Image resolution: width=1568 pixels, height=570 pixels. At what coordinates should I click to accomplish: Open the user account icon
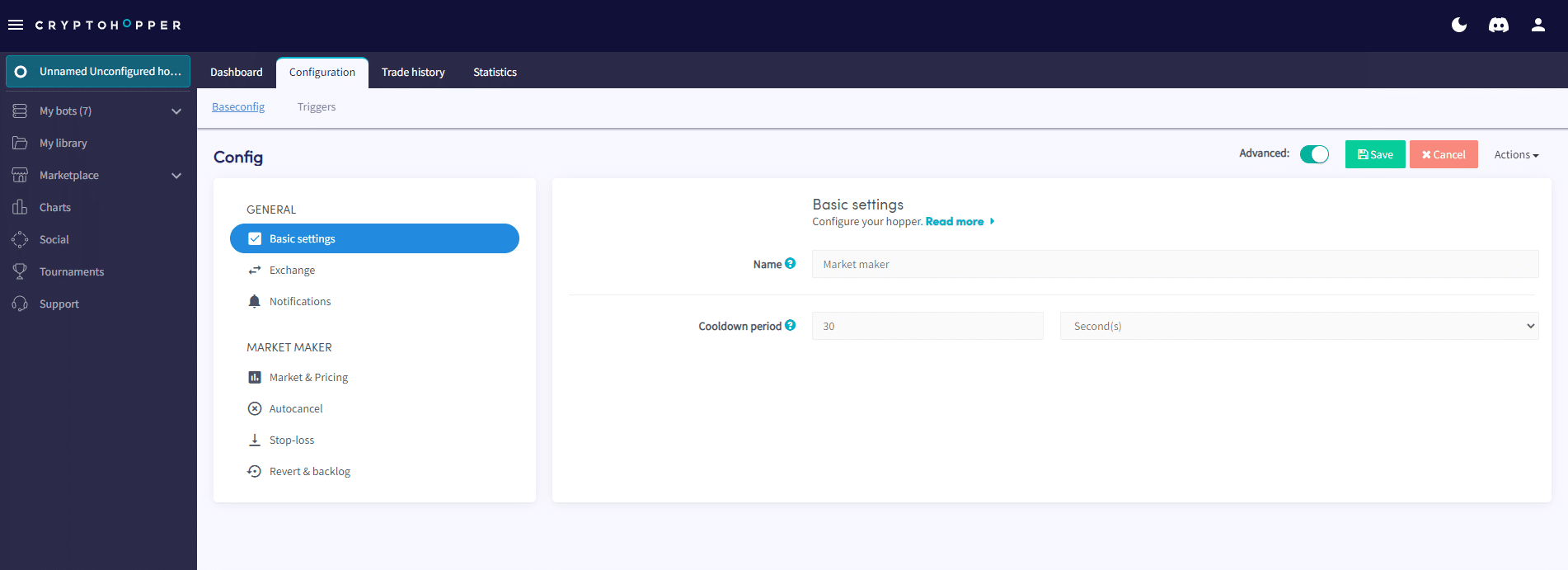coord(1538,25)
